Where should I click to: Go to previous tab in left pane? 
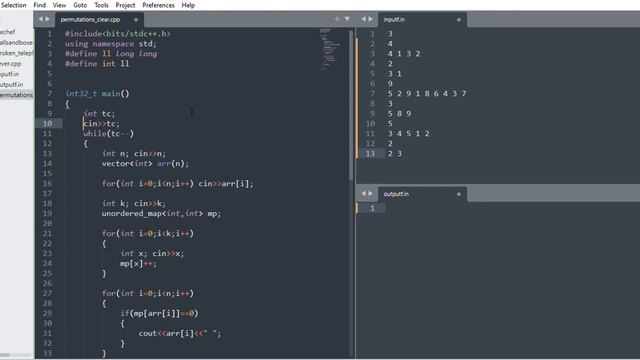click(41, 19)
